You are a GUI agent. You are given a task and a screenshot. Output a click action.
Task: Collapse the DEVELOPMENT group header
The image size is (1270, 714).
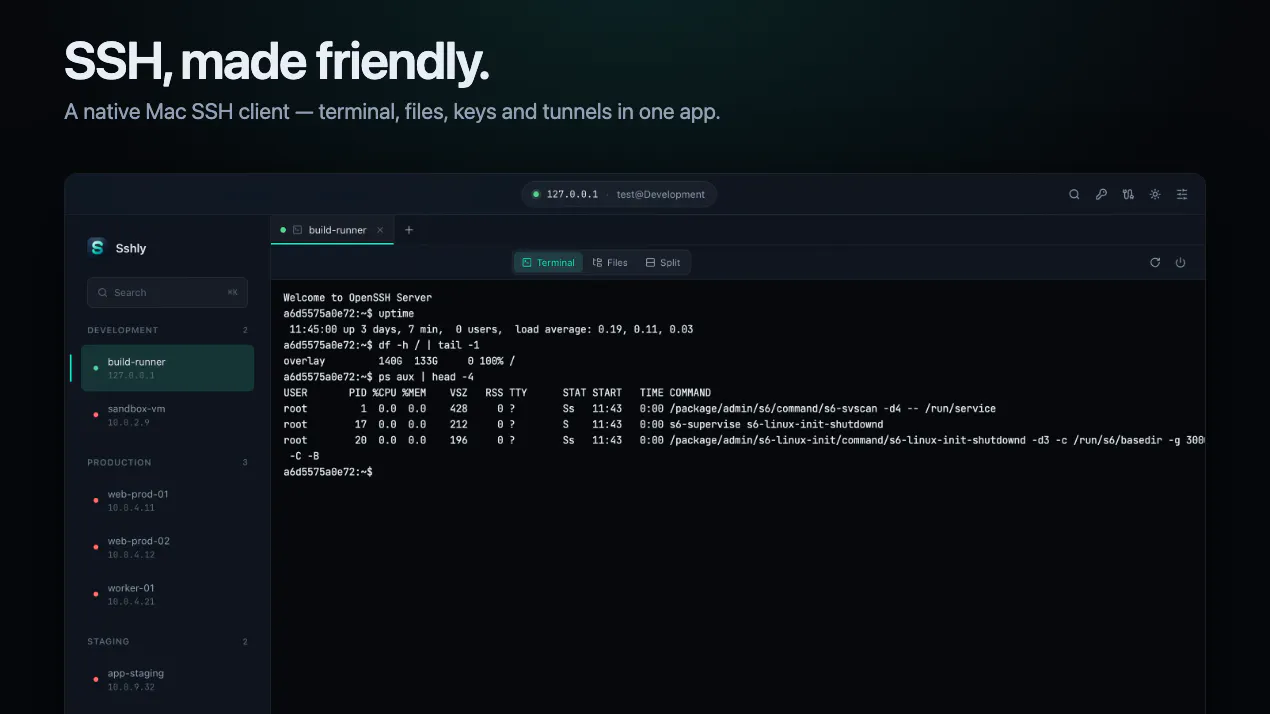click(167, 330)
